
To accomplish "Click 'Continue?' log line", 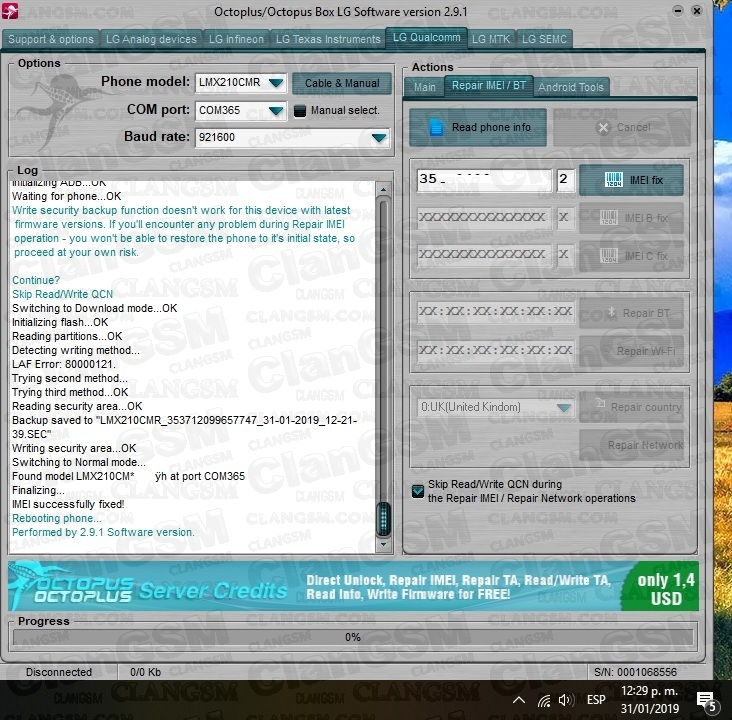I will (36, 280).
